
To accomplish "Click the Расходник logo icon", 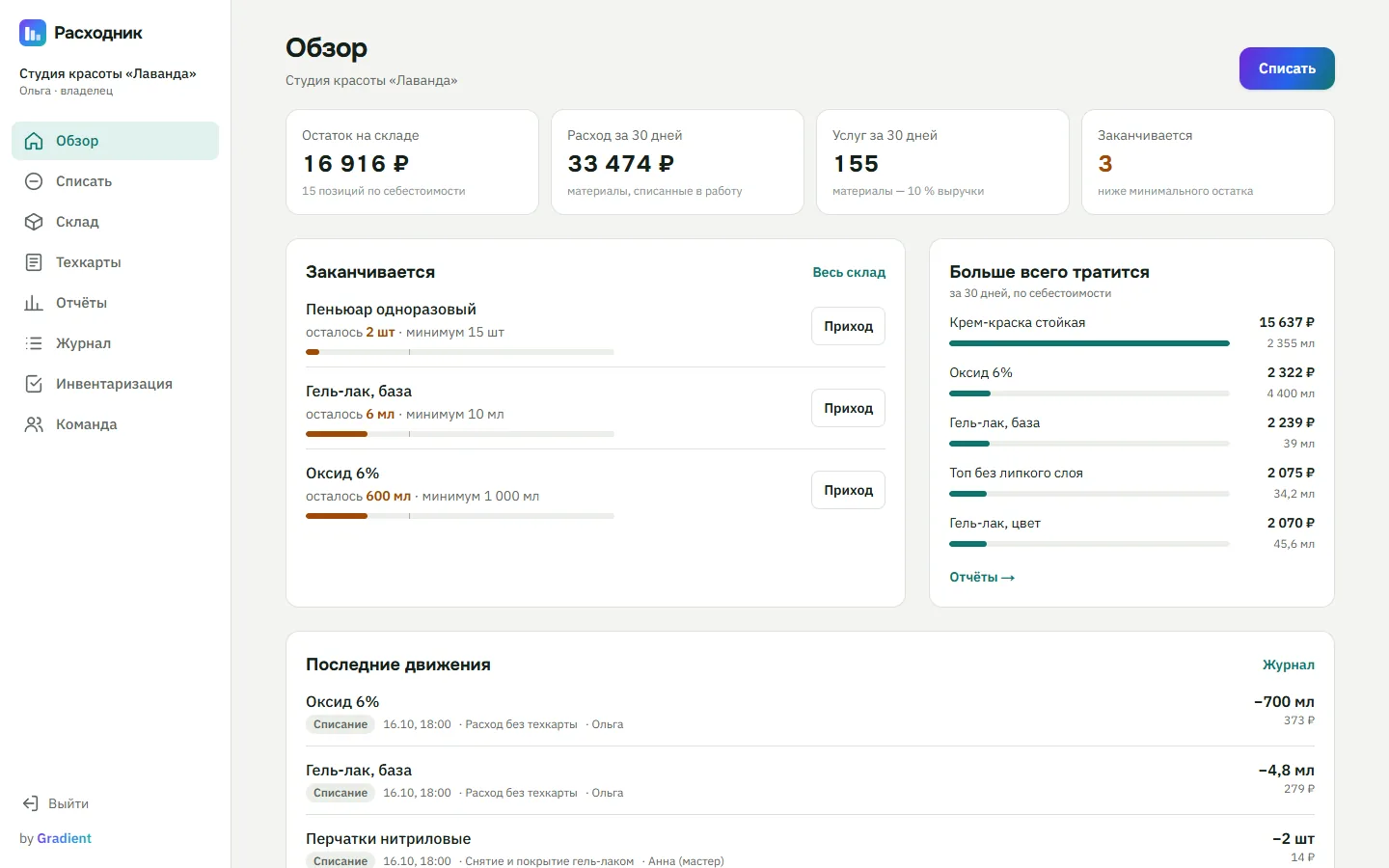I will pos(33,33).
